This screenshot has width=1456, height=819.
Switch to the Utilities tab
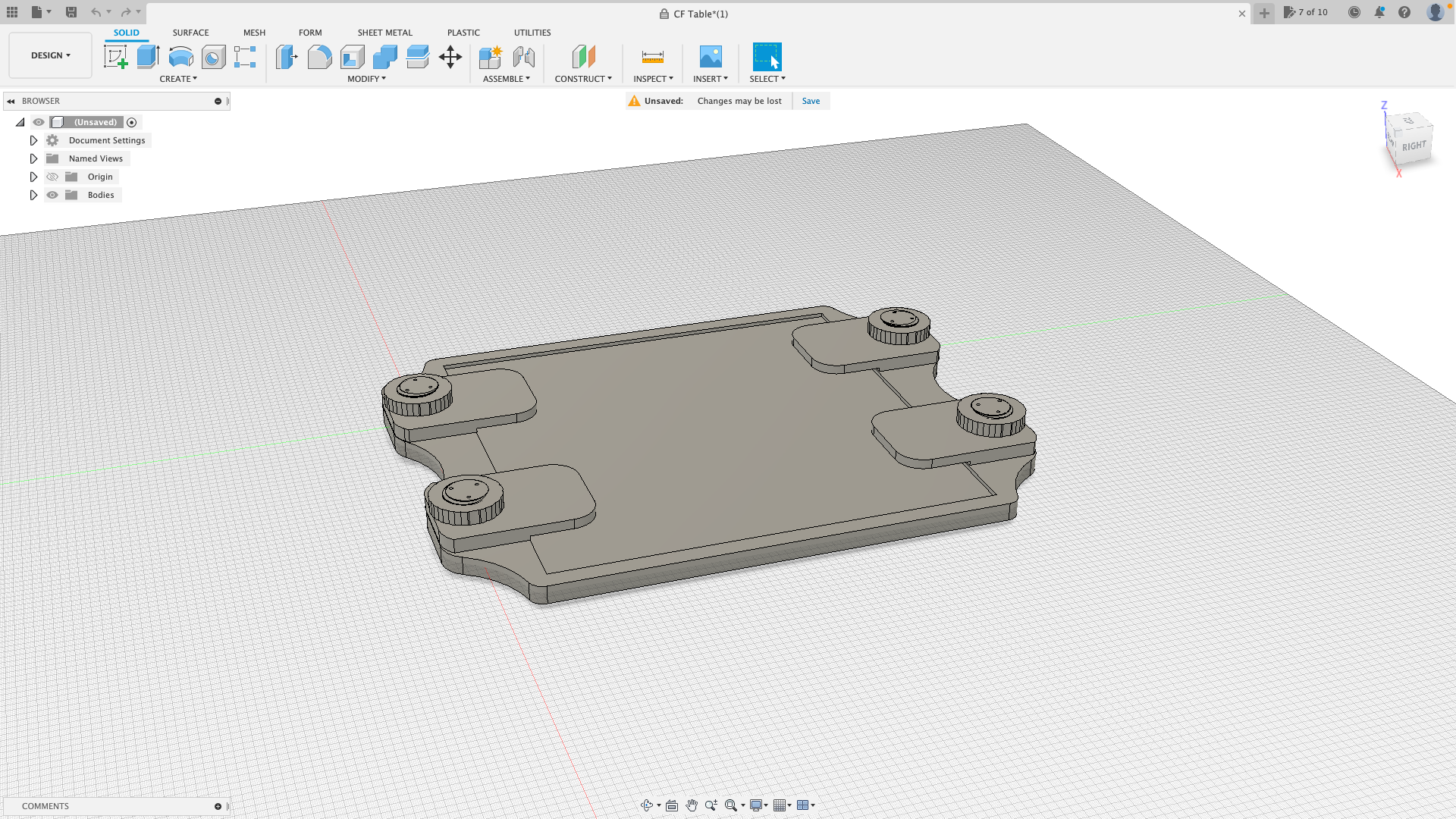532,33
